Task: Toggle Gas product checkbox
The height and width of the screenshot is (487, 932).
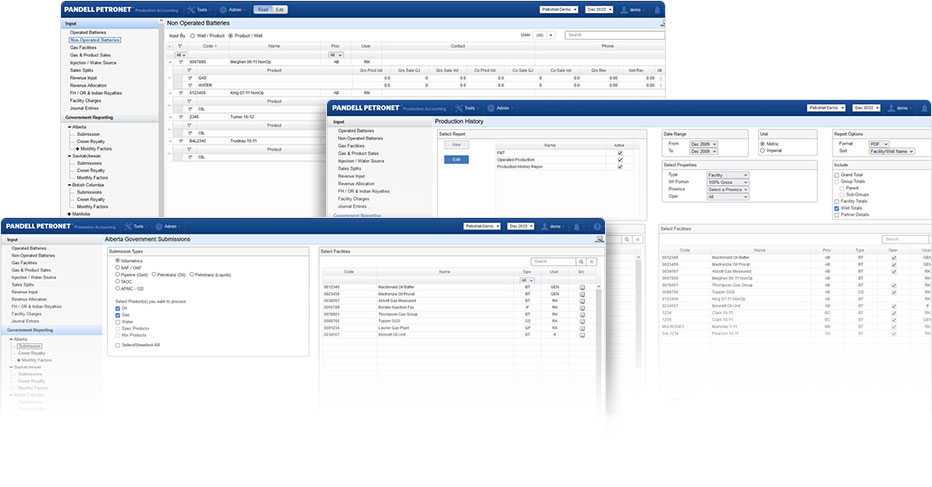Action: tap(118, 315)
